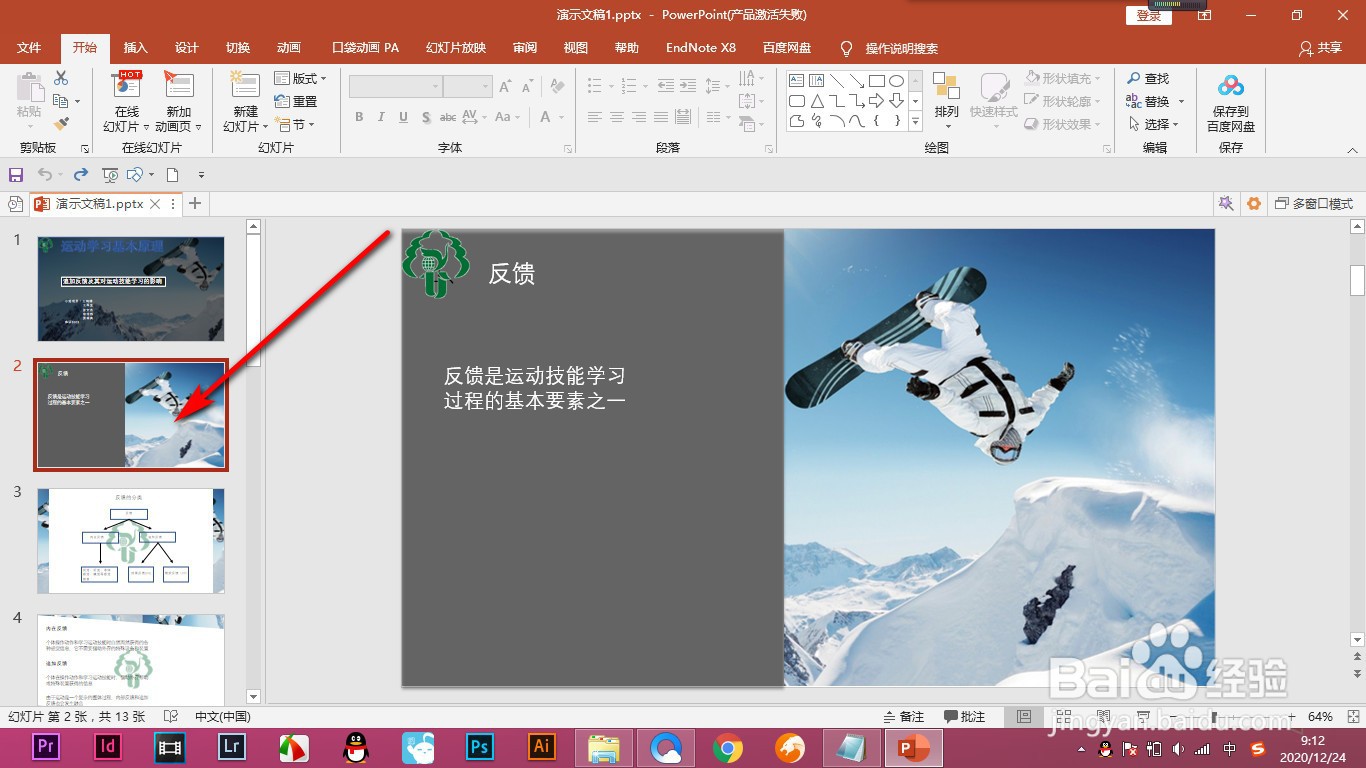The height and width of the screenshot is (768, 1366).
Task: Open the EndNote X8 tab
Action: click(701, 48)
